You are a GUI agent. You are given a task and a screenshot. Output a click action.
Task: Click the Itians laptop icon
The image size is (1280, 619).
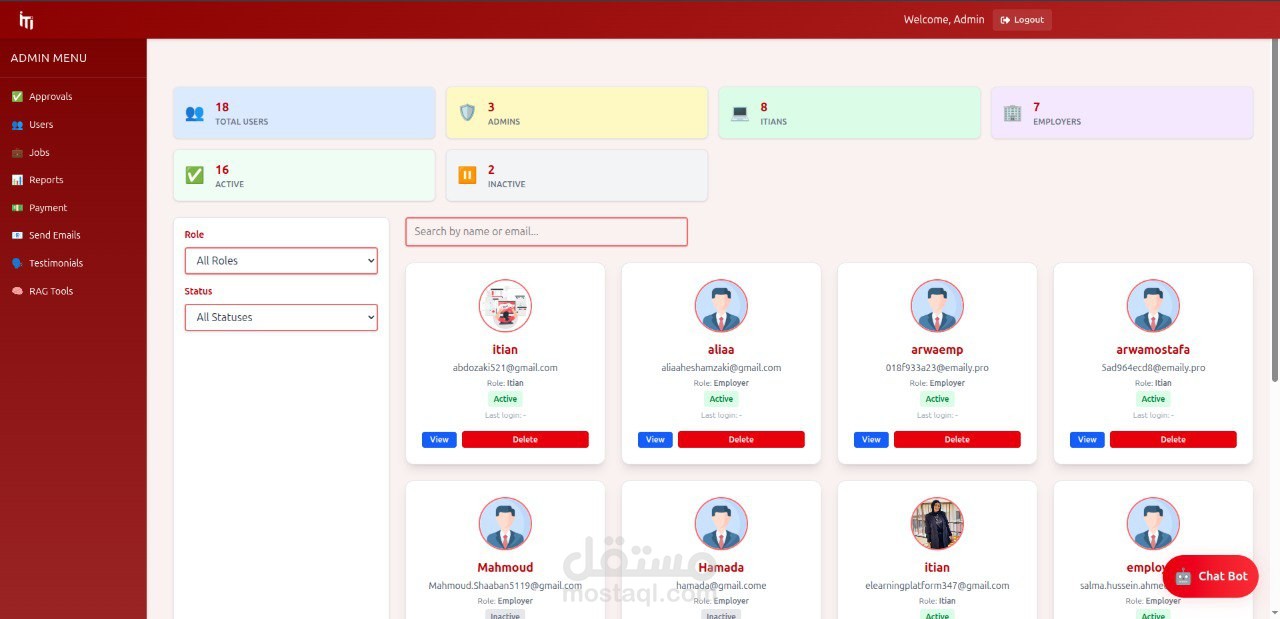coord(740,113)
